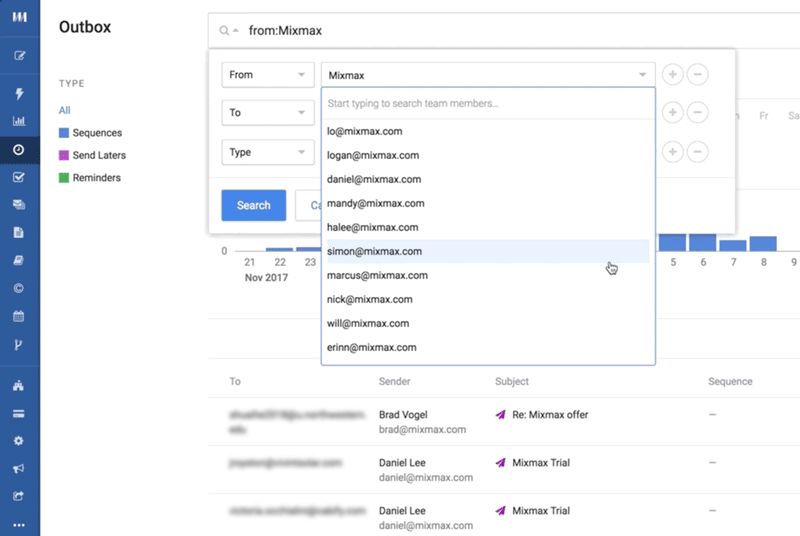Open Daniel Lee's first Mixmax Trial email
The width and height of the screenshot is (800, 536).
541,463
